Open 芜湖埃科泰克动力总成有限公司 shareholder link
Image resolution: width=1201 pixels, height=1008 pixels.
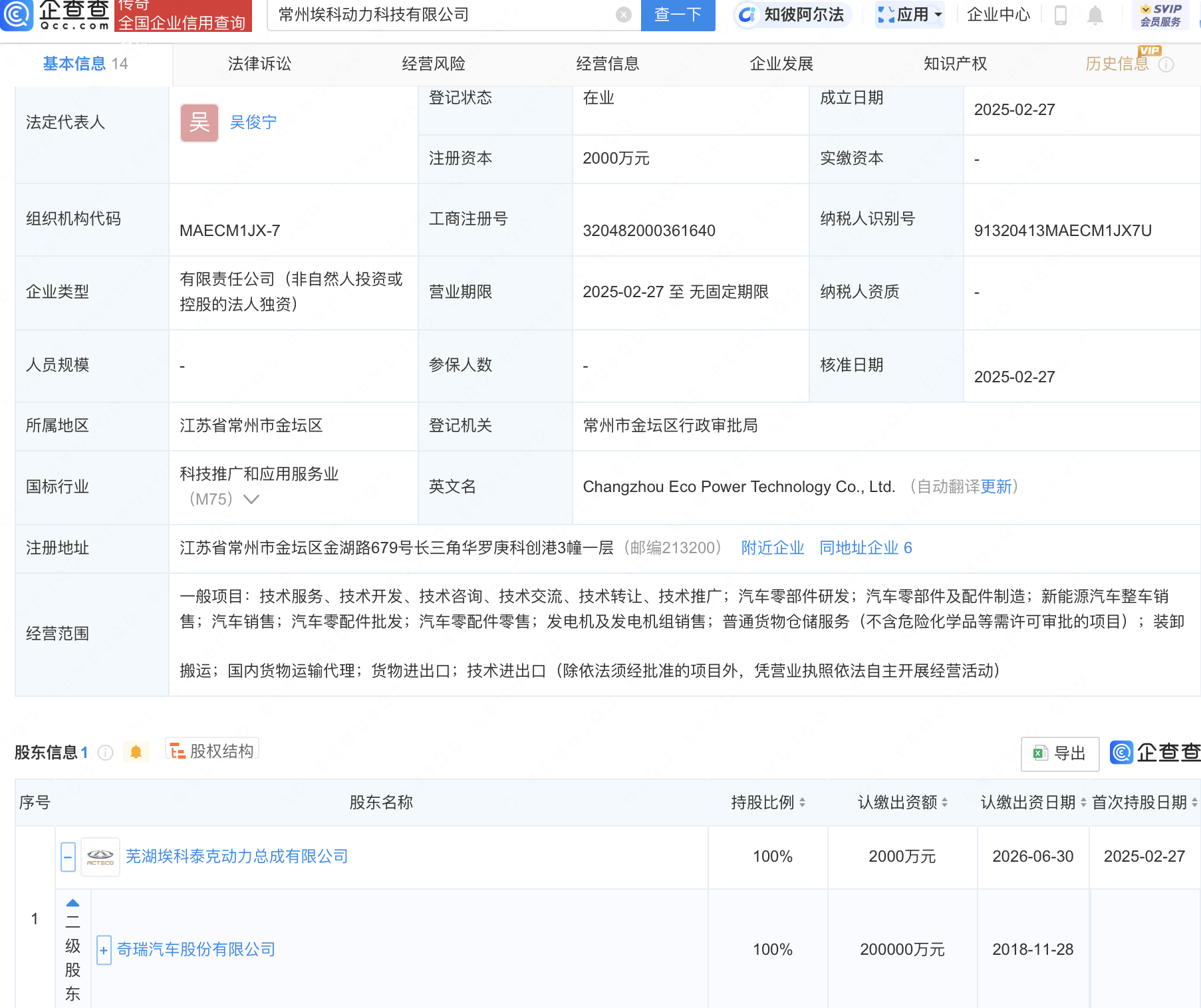237,856
